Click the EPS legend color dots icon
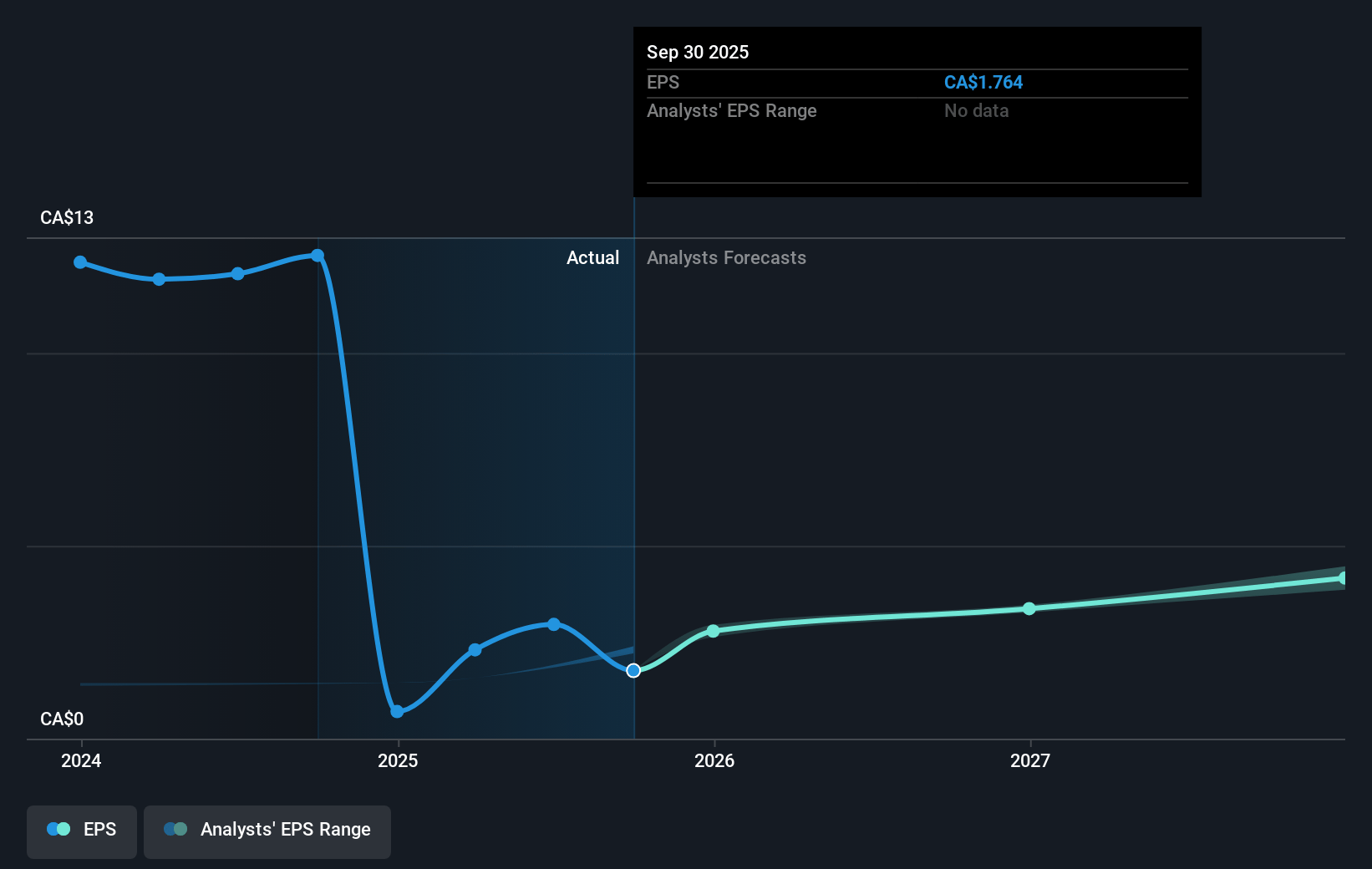The width and height of the screenshot is (1372, 869). click(x=58, y=830)
